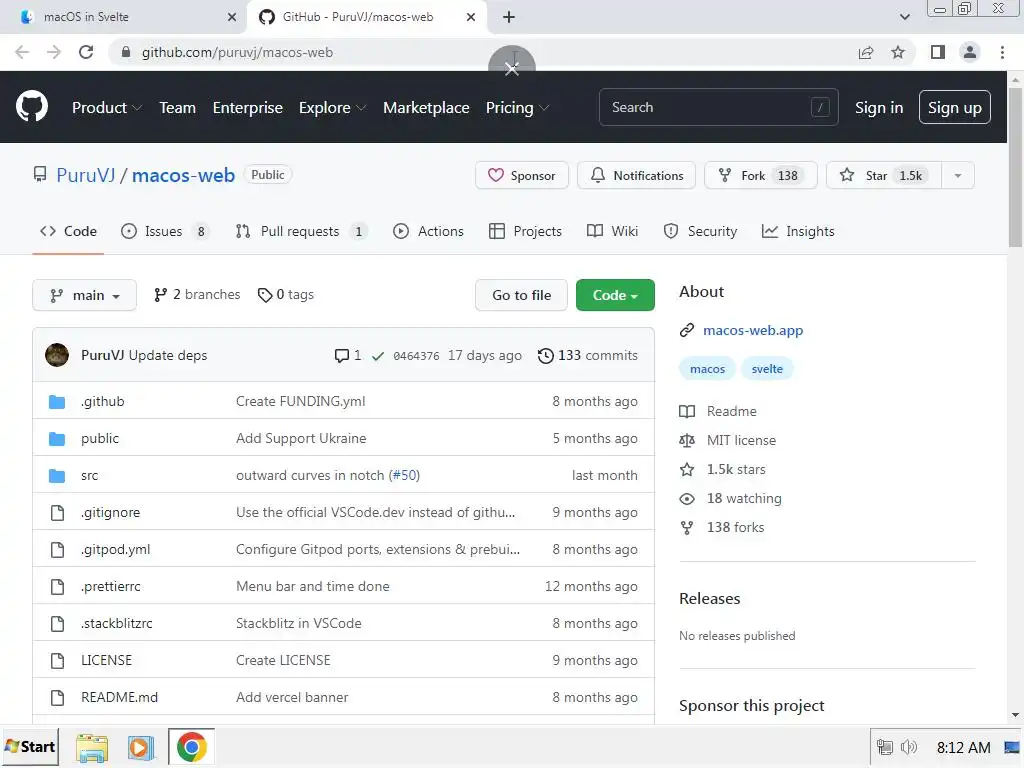Viewport: 1024px width, 768px height.
Task: Open the Projects tab
Action: 525,231
